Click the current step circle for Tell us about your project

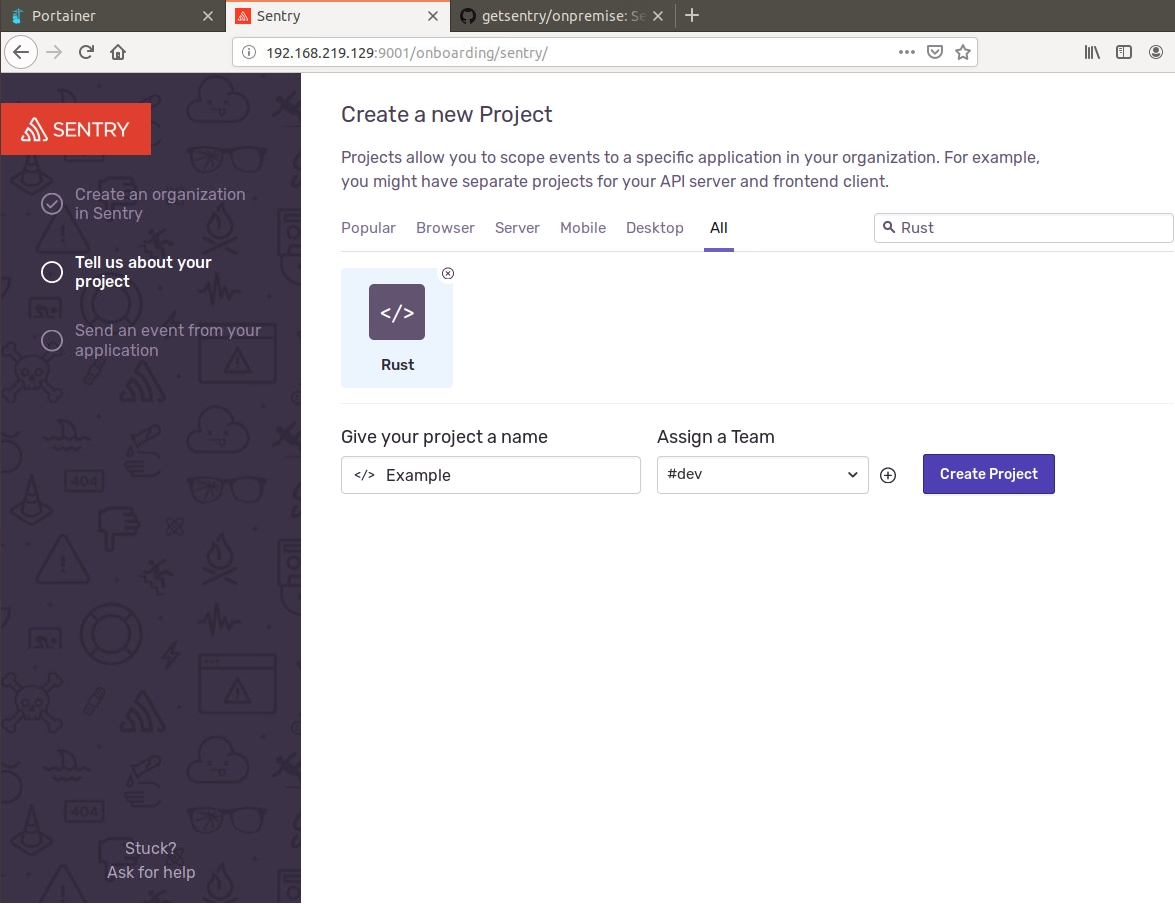[52, 272]
